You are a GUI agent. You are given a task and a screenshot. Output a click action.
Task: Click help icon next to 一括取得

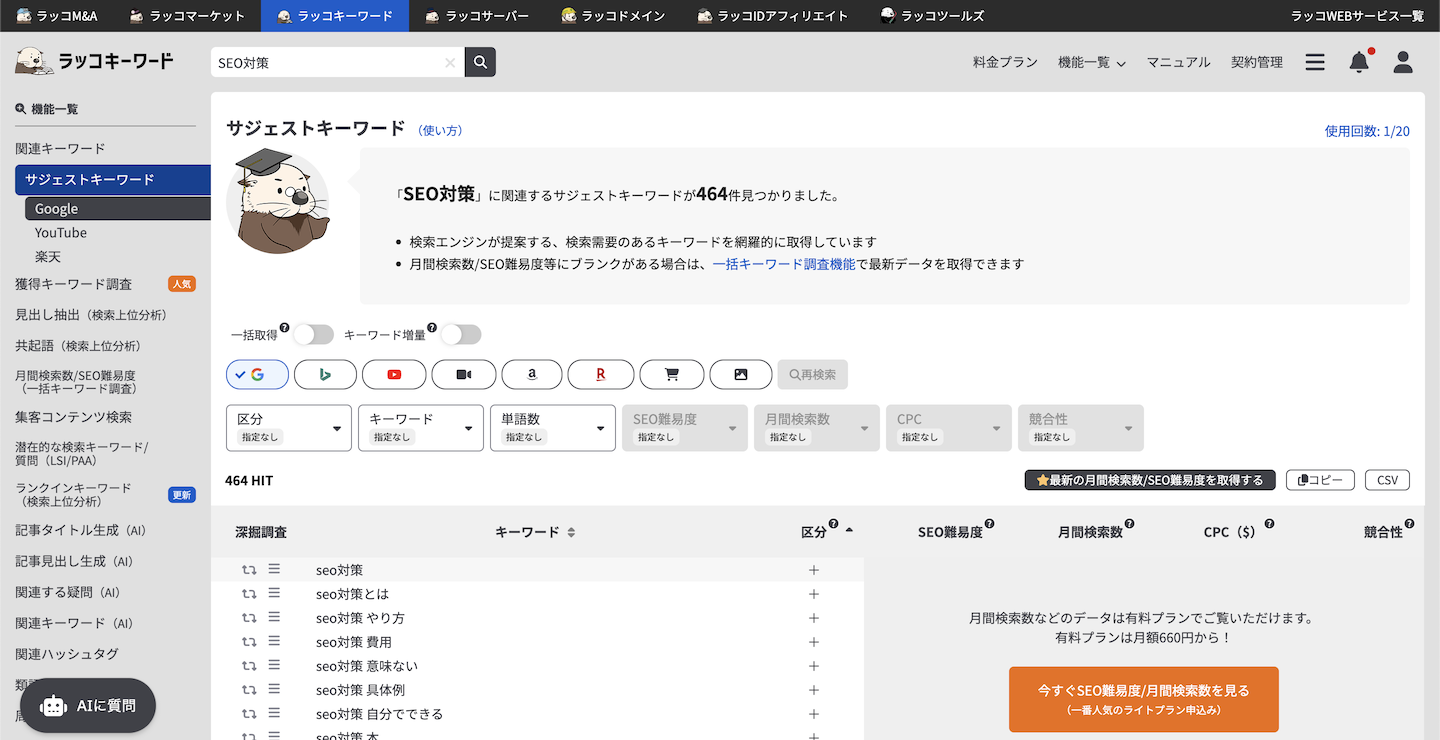[284, 328]
